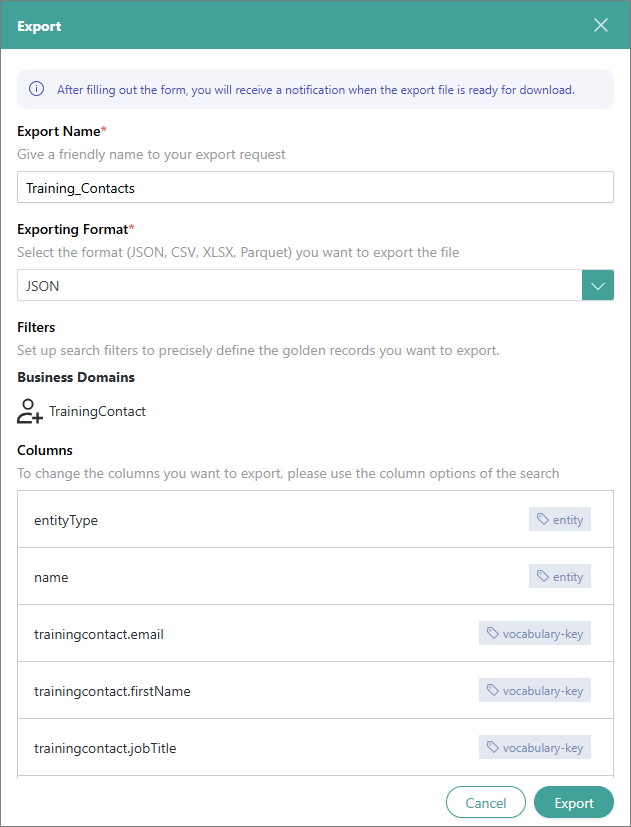This screenshot has height=827, width=631.
Task: Click the TrainingContact business domain label
Action: [x=98, y=411]
